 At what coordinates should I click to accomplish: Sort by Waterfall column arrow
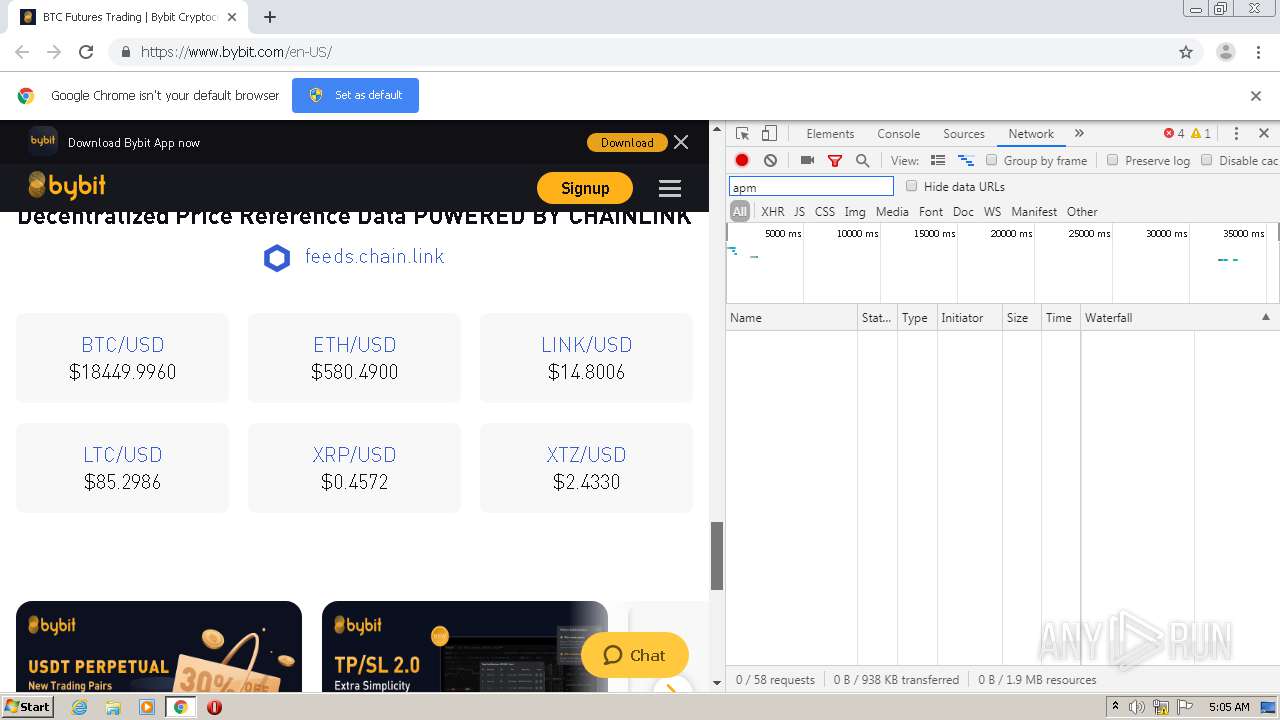(x=1265, y=317)
